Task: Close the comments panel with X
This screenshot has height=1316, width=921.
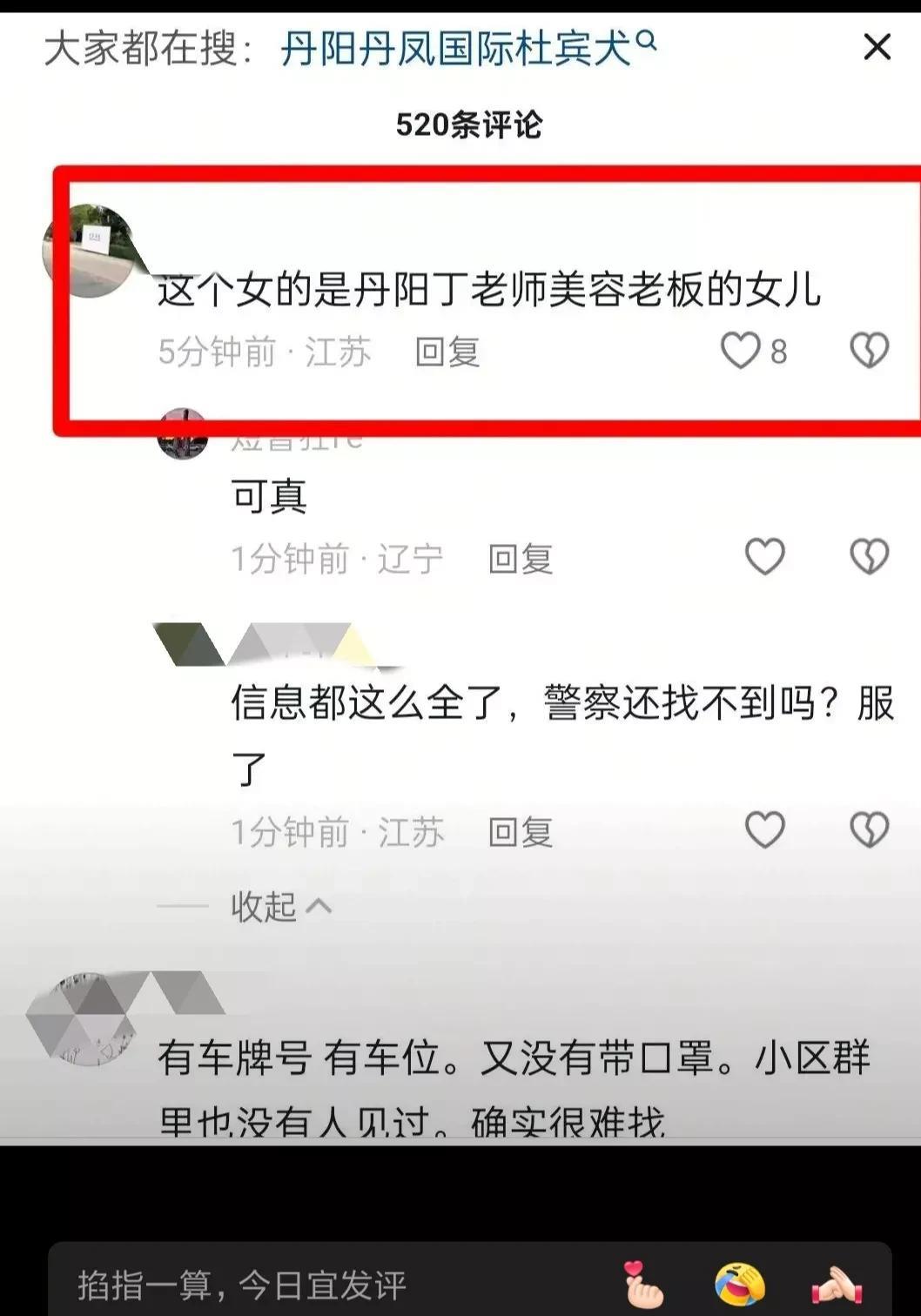Action: pos(877,47)
